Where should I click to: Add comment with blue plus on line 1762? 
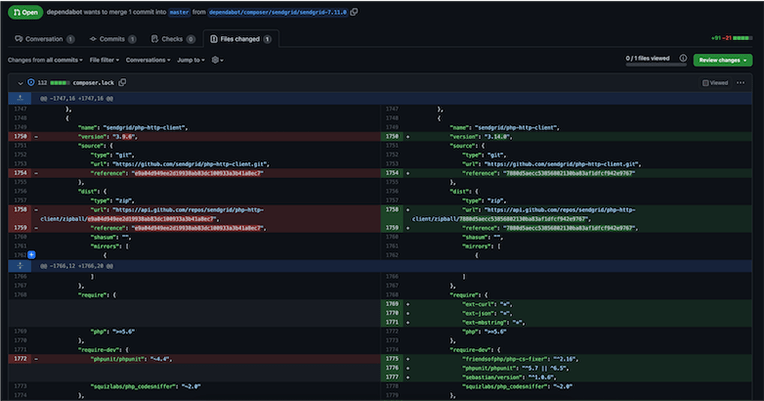click(x=32, y=255)
